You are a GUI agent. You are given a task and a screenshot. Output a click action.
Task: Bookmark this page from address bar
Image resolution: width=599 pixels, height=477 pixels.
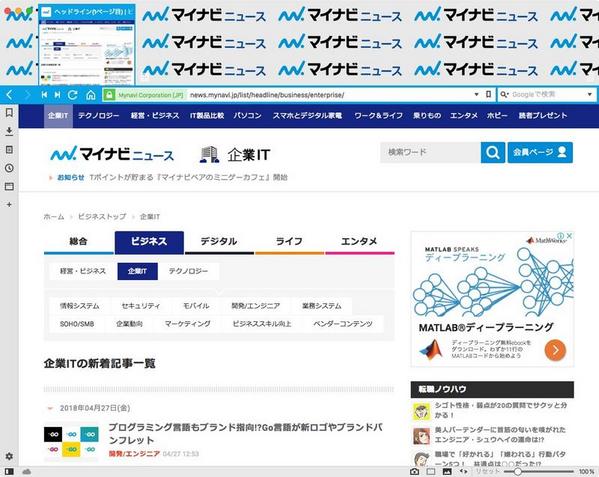tap(488, 94)
